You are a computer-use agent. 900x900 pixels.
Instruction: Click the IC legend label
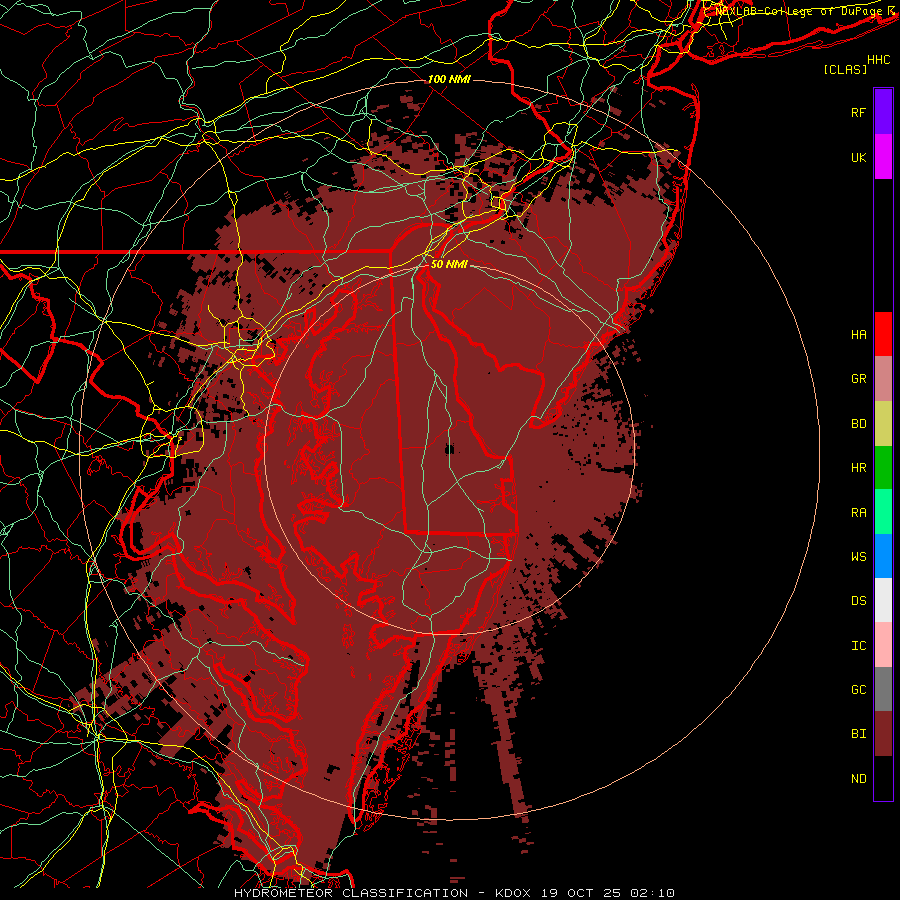(858, 645)
